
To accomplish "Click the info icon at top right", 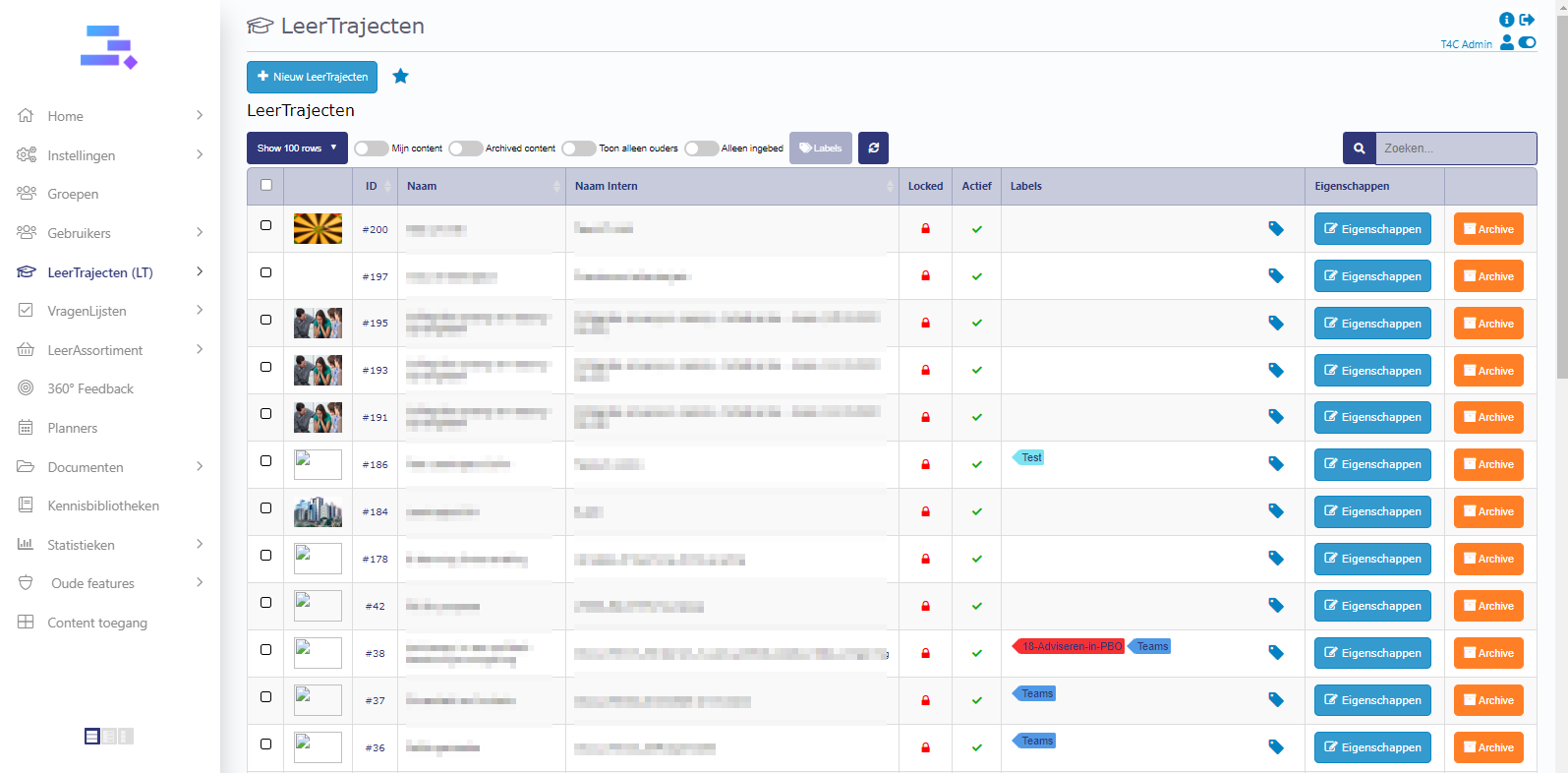I will point(1506,20).
